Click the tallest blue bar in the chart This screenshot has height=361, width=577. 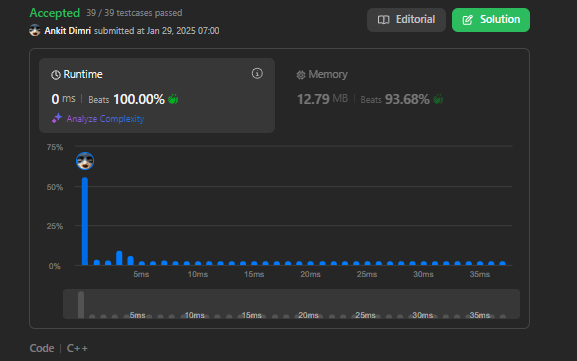click(x=85, y=221)
